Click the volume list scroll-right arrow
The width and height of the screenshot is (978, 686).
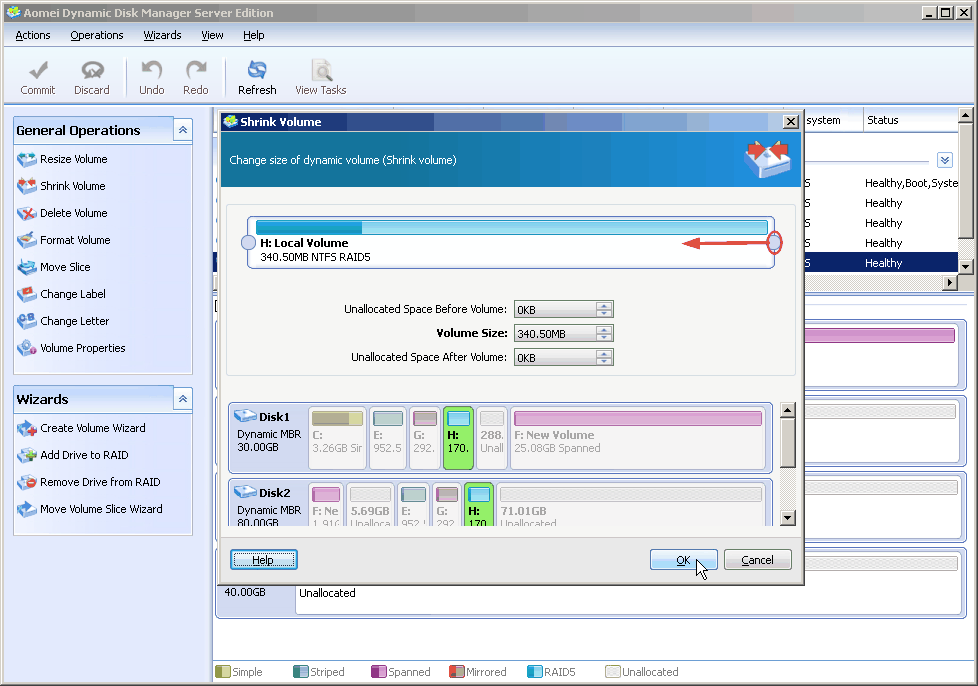(x=949, y=283)
